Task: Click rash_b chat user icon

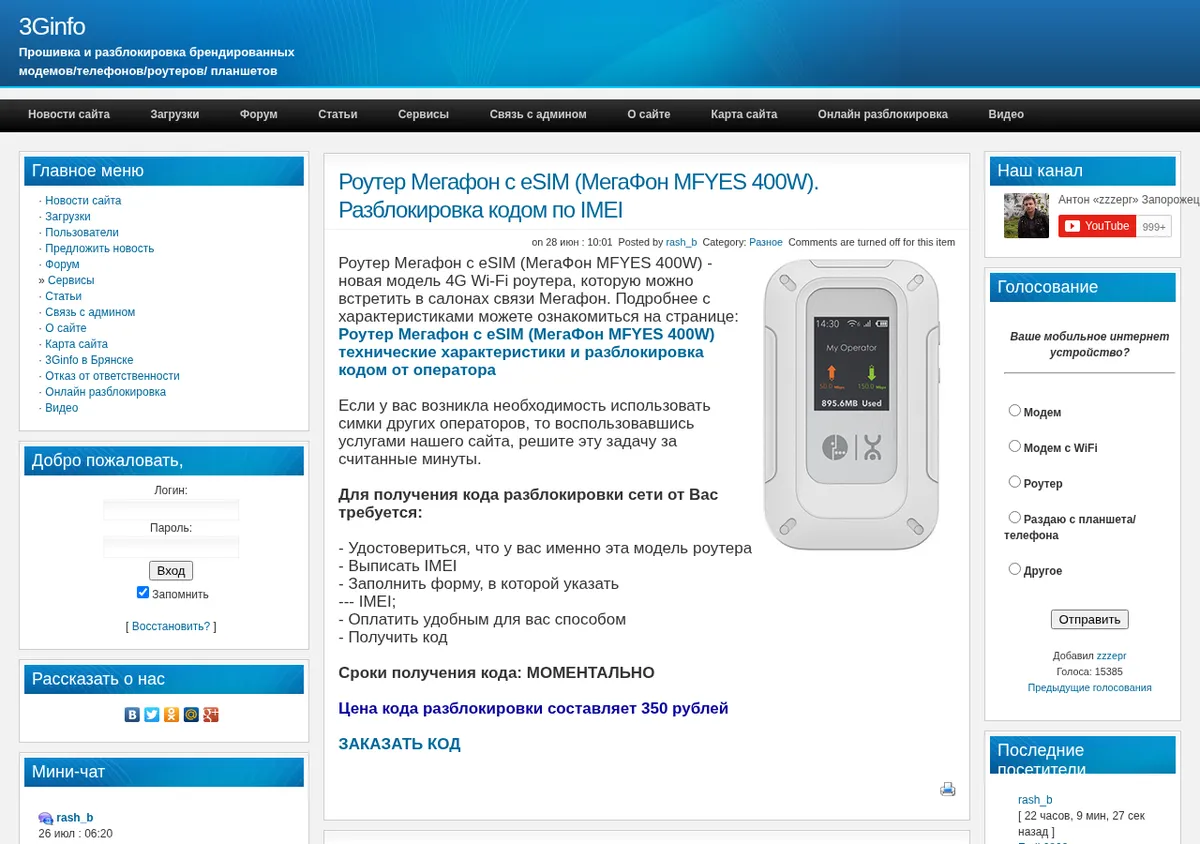Action: pyautogui.click(x=46, y=818)
